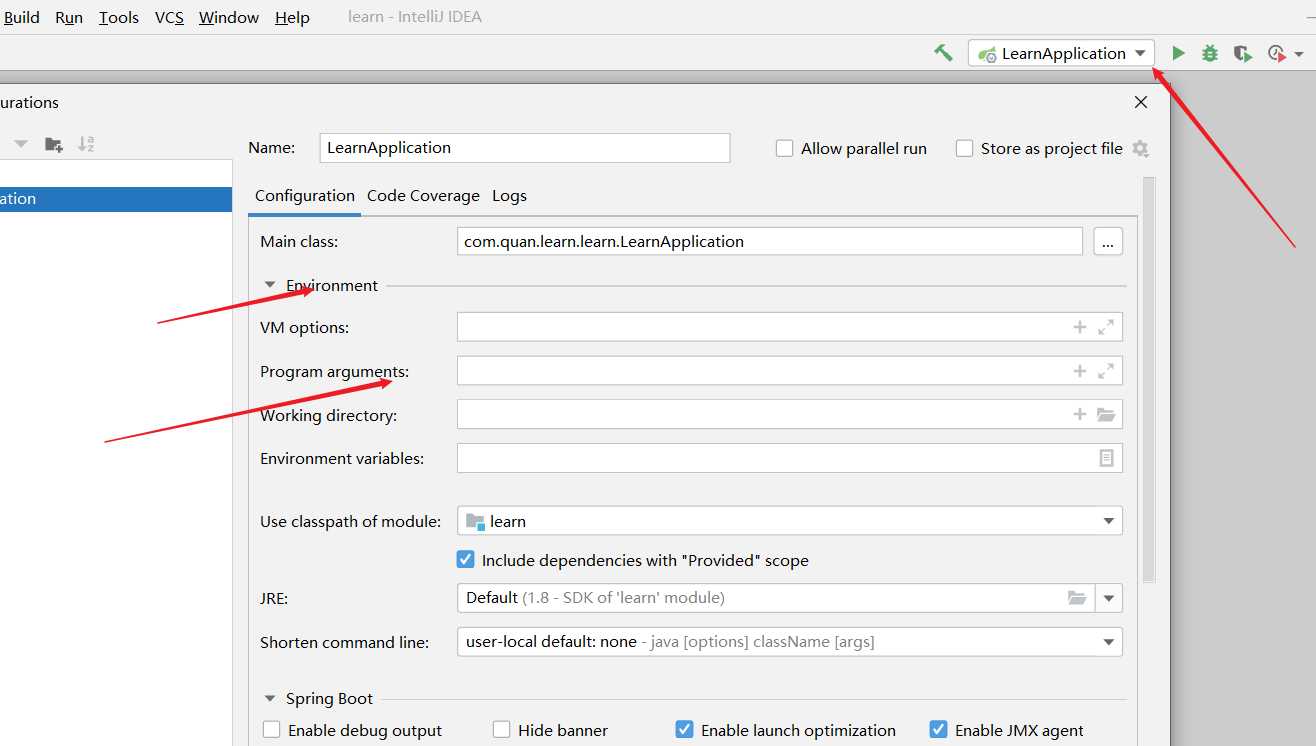1316x746 pixels.
Task: Open the Run menu
Action: pyautogui.click(x=69, y=17)
